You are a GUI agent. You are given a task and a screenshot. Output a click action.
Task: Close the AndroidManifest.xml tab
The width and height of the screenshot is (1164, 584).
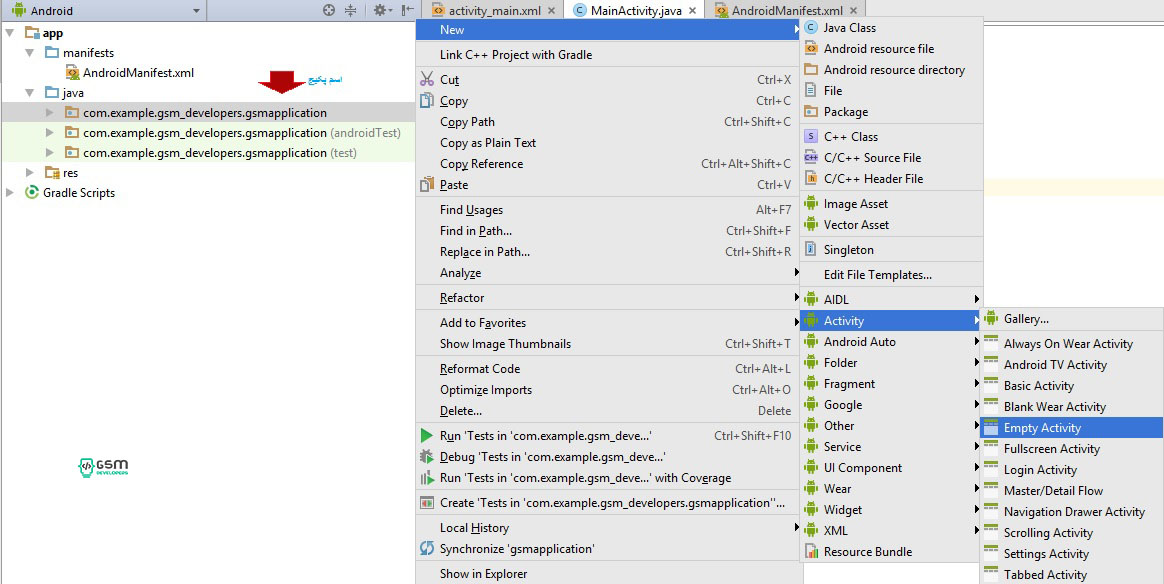853,10
